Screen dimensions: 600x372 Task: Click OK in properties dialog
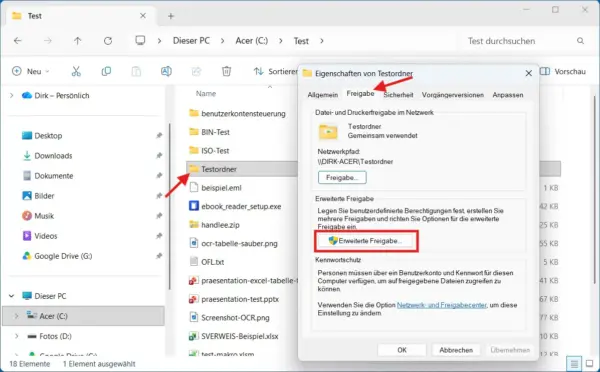point(402,350)
